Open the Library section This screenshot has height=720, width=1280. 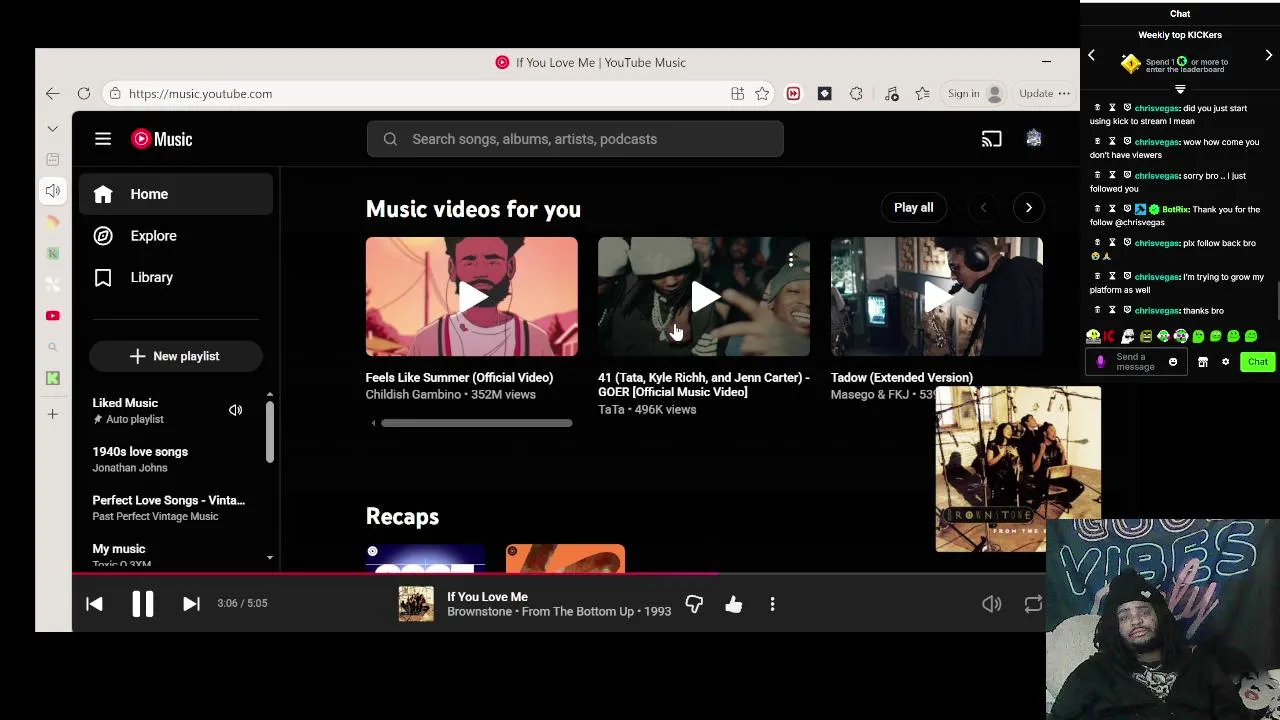click(x=176, y=277)
